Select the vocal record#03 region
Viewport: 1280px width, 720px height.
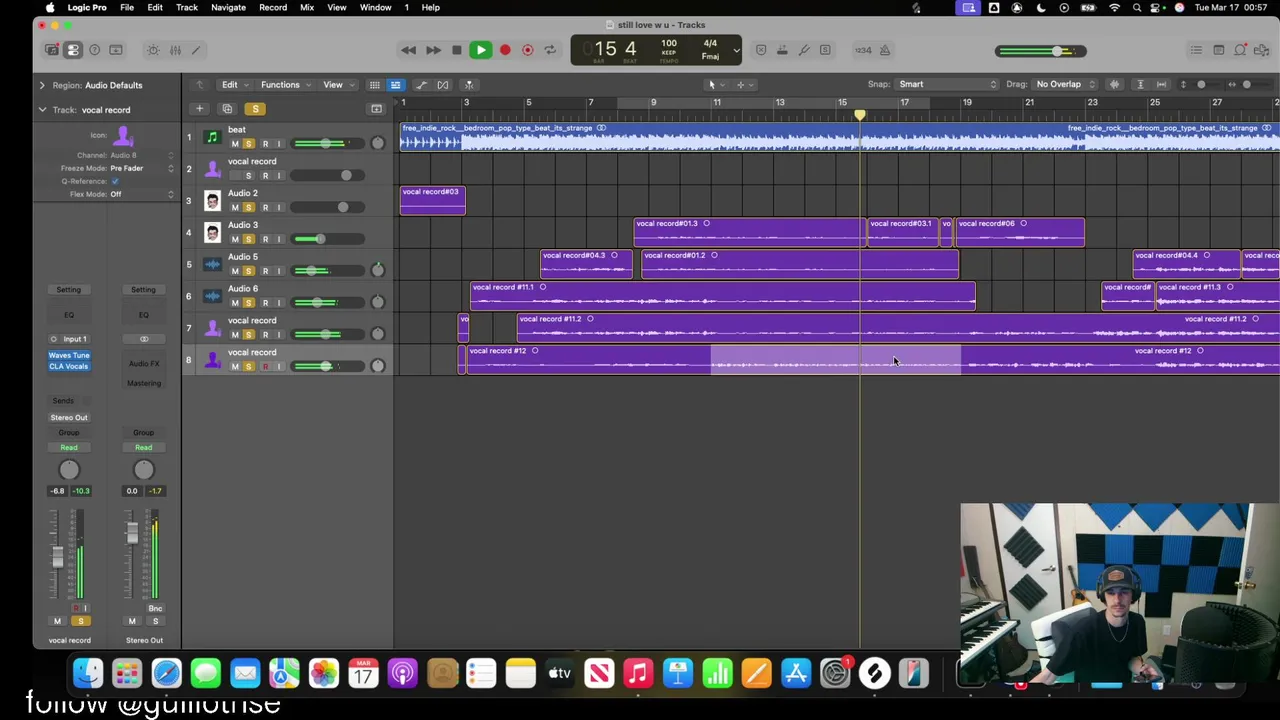pos(433,200)
